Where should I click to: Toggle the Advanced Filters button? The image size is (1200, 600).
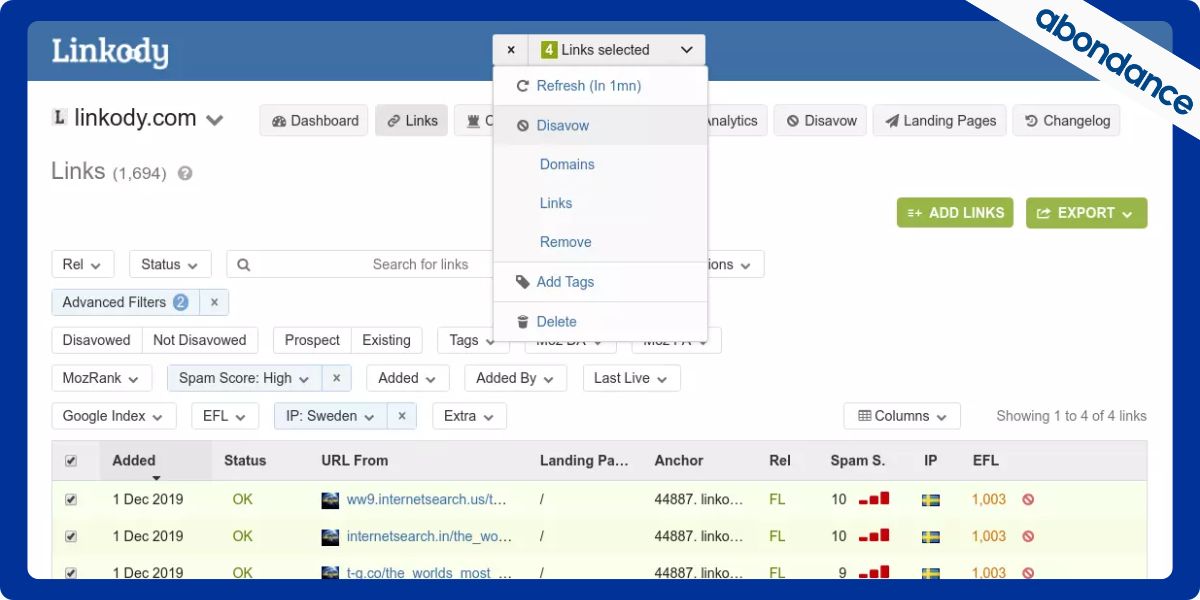point(126,302)
